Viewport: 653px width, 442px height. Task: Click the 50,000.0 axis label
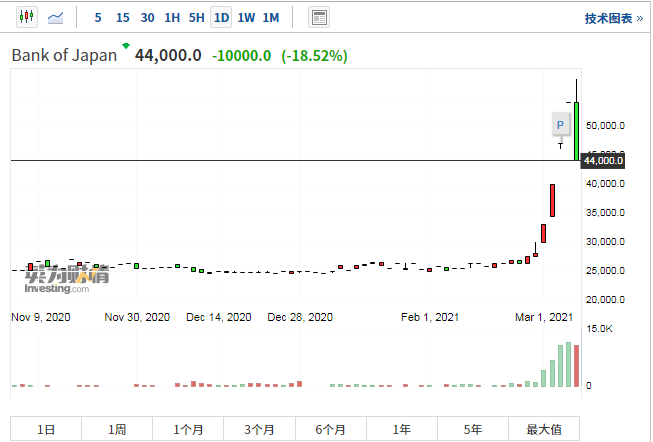(605, 126)
